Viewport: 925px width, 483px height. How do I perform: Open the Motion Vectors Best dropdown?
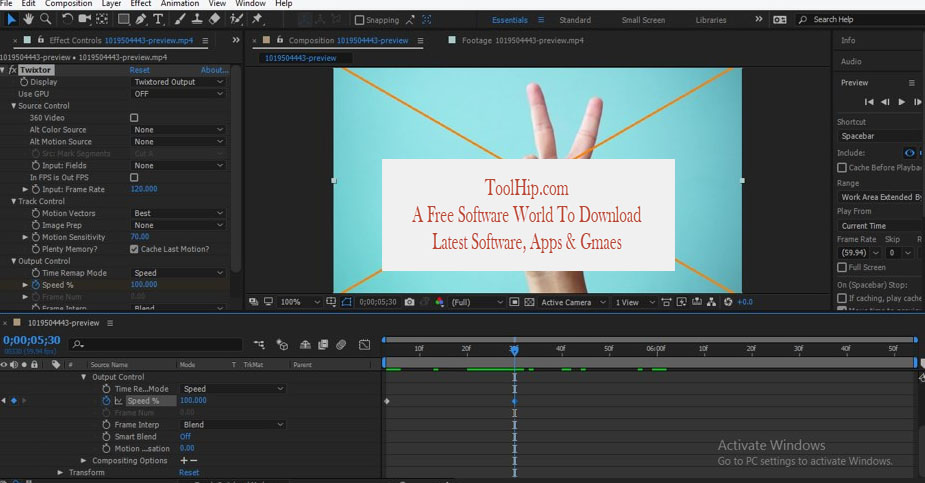tap(178, 213)
